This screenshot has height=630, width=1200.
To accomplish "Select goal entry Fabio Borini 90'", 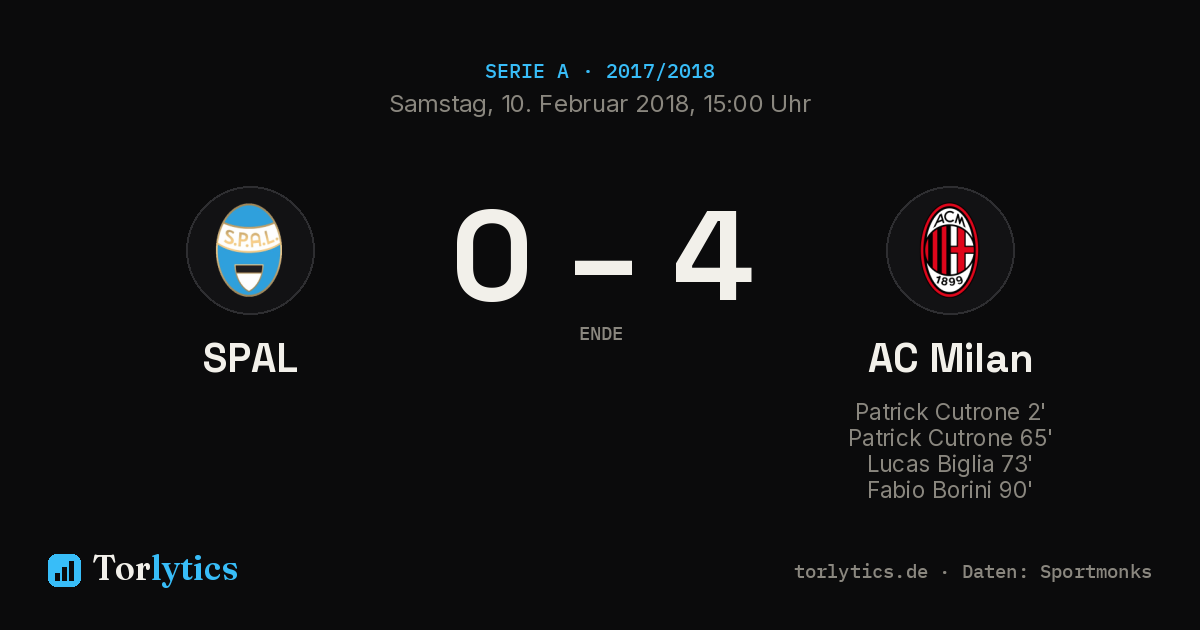I will tap(950, 490).
